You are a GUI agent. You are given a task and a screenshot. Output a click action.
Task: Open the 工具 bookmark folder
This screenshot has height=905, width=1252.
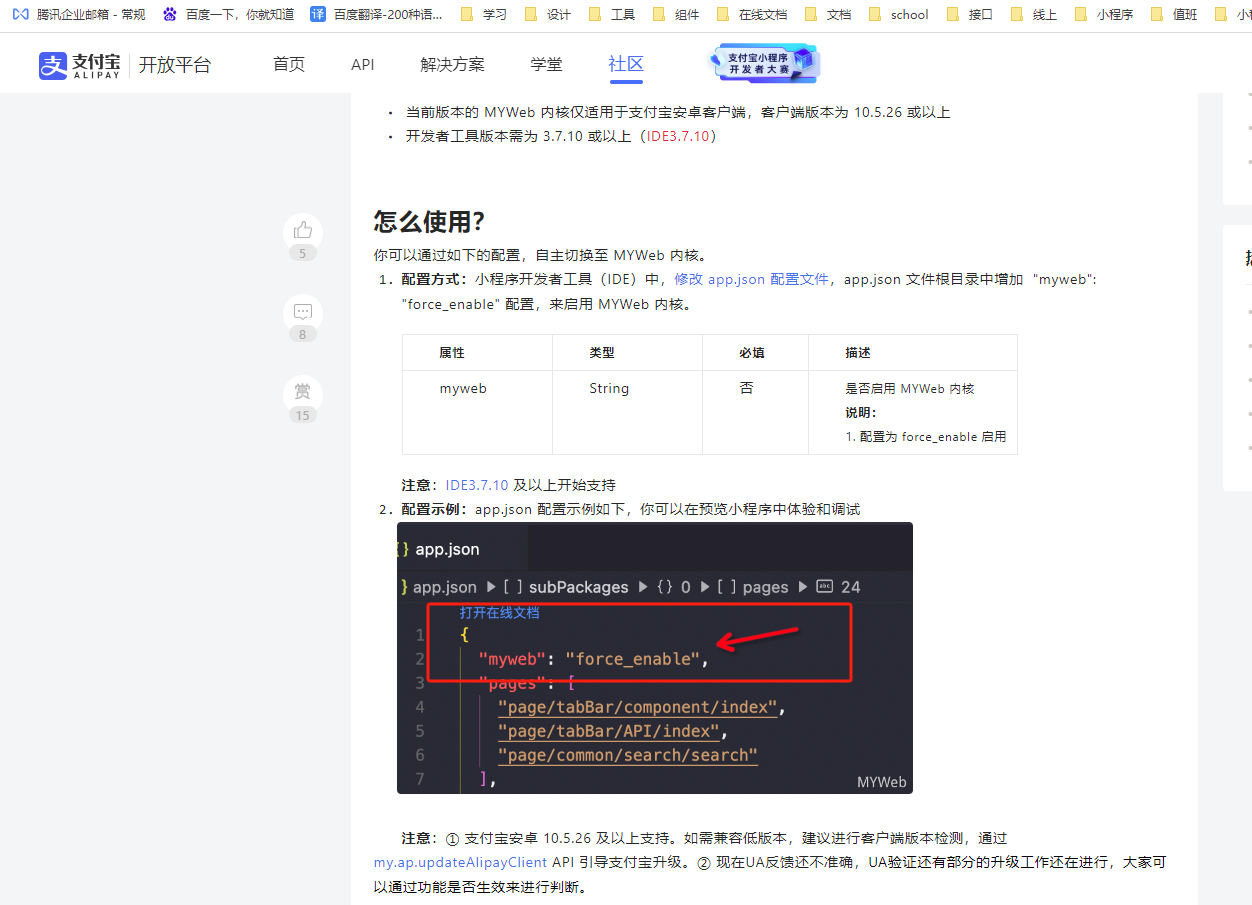click(612, 14)
